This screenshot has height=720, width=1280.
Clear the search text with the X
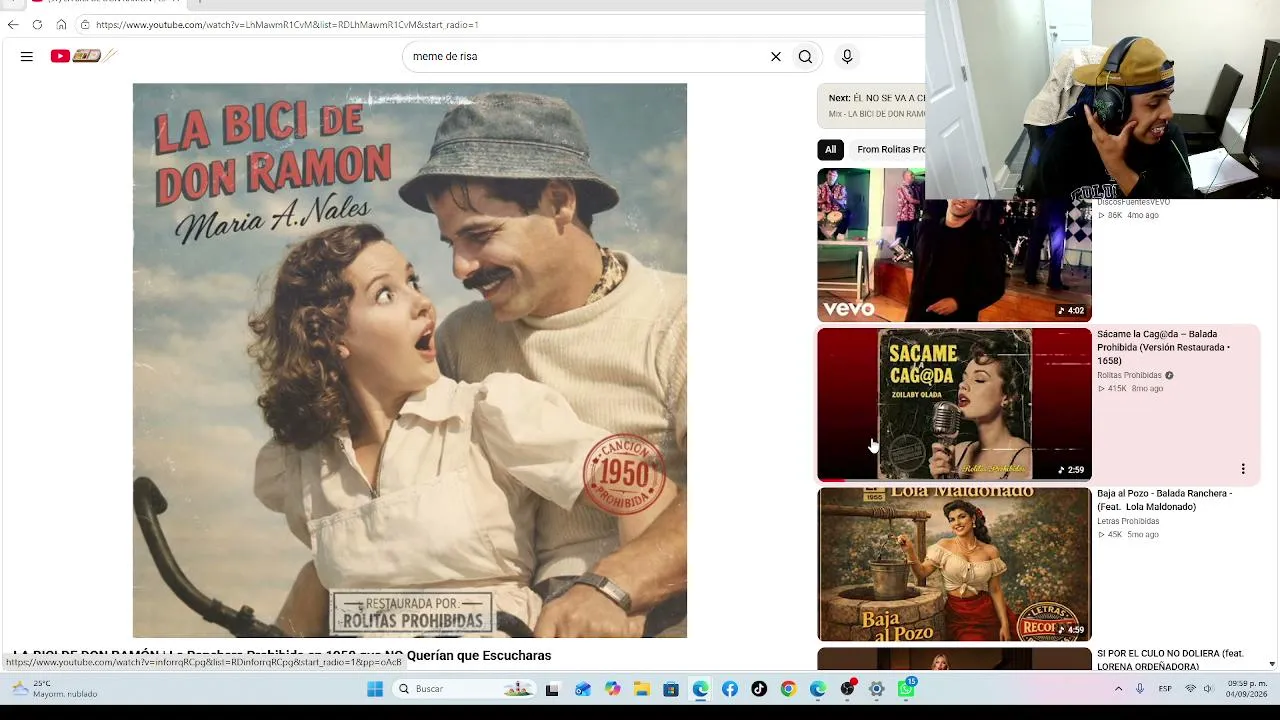click(776, 57)
